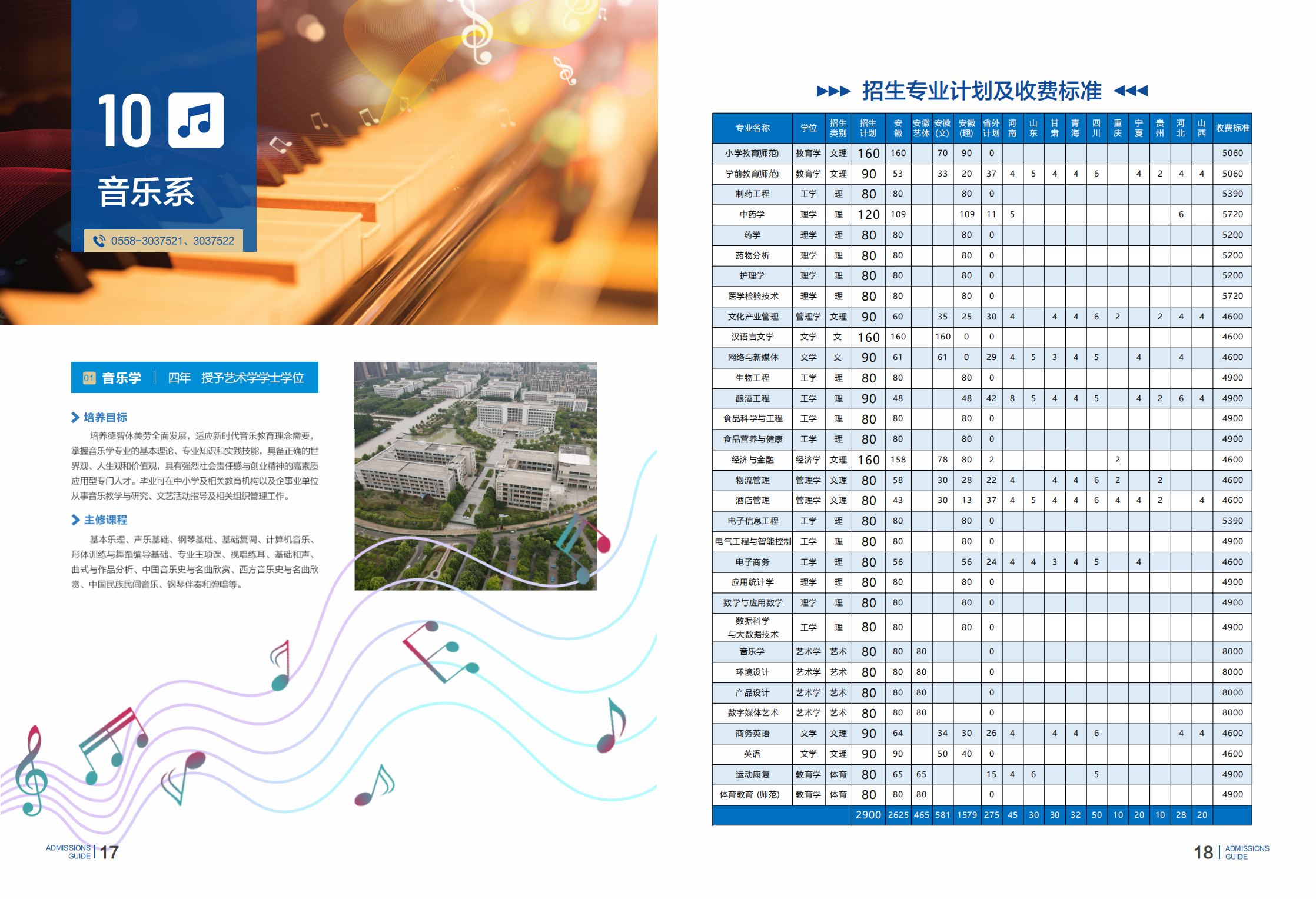1316x899 pixels.
Task: Click the 01 badge beside 音乐学
Action: click(89, 378)
